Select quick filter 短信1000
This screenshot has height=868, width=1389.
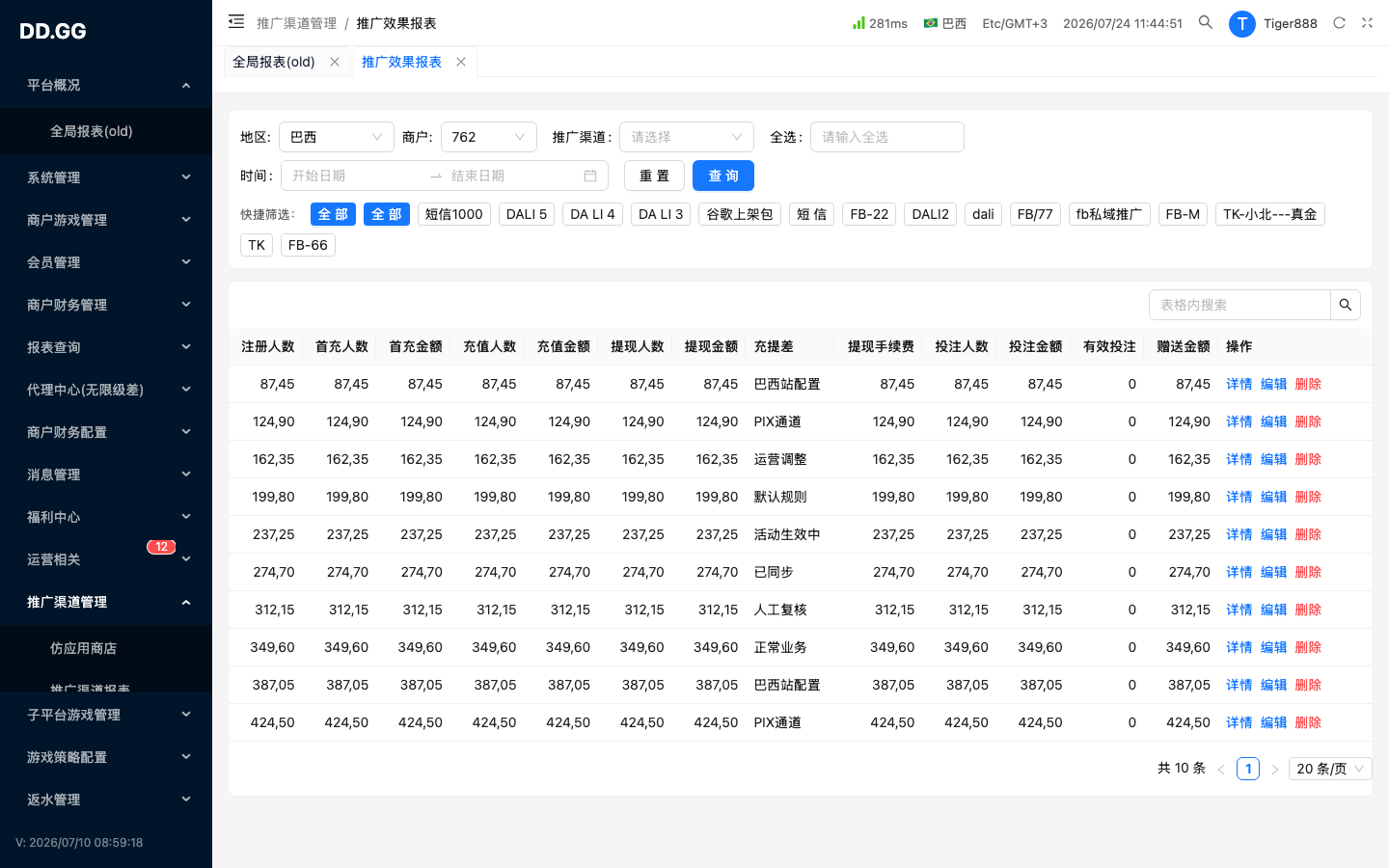pos(454,214)
